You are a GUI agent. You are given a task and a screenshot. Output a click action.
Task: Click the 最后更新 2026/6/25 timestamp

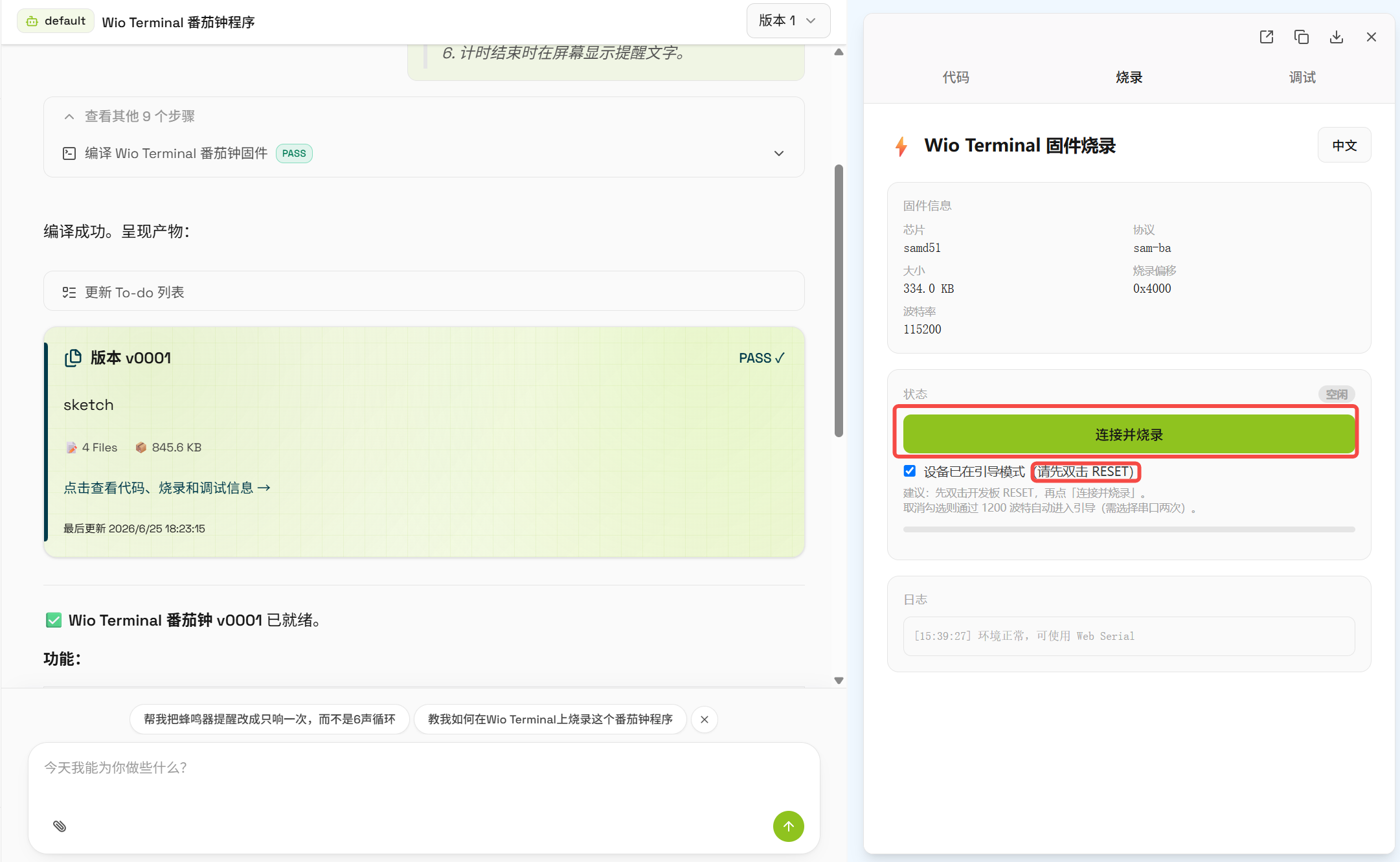pyautogui.click(x=134, y=528)
